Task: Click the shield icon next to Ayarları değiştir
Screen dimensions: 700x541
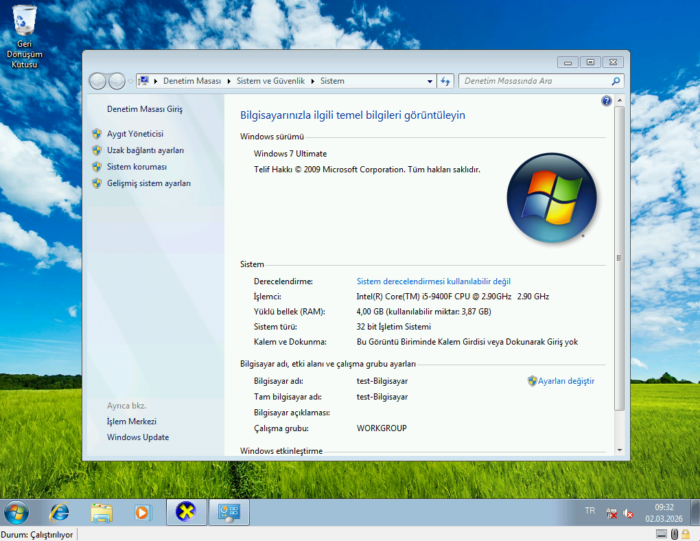Action: pyautogui.click(x=532, y=381)
